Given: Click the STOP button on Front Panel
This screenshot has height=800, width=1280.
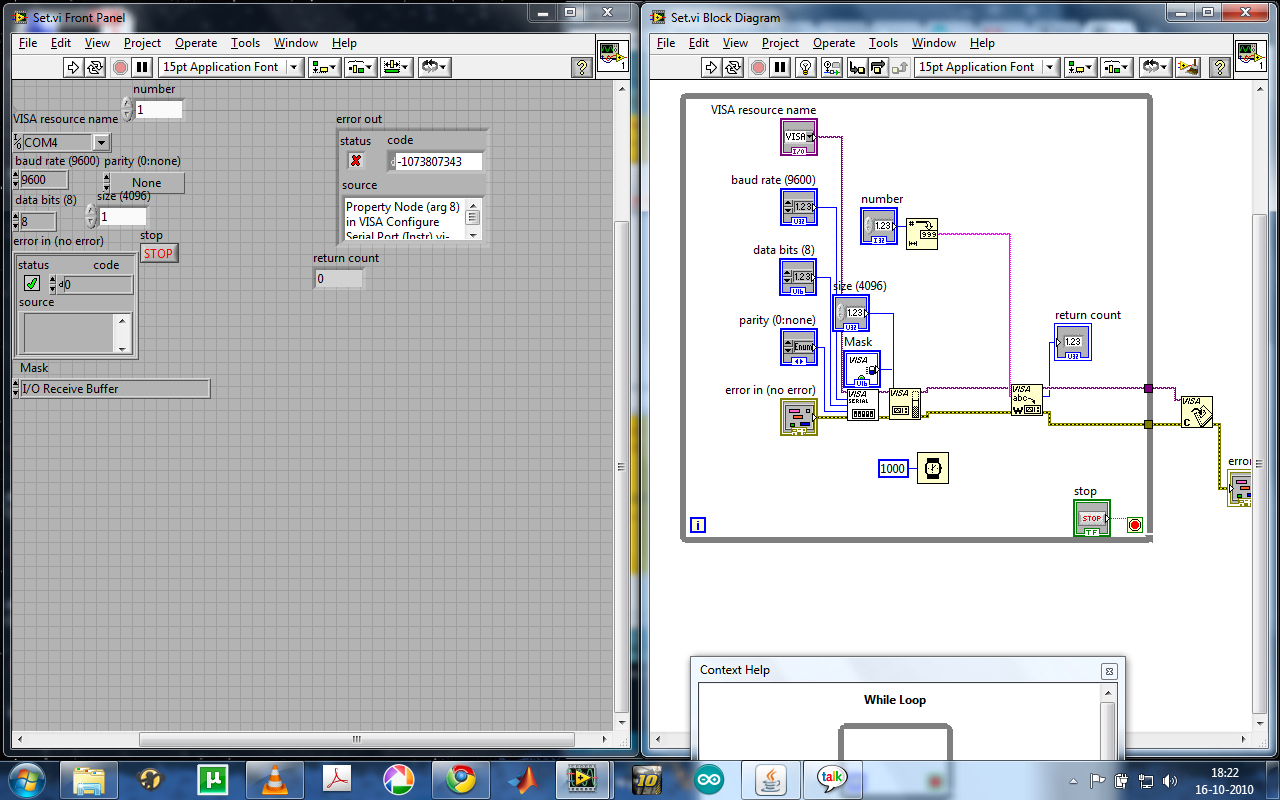Looking at the screenshot, I should click(158, 253).
